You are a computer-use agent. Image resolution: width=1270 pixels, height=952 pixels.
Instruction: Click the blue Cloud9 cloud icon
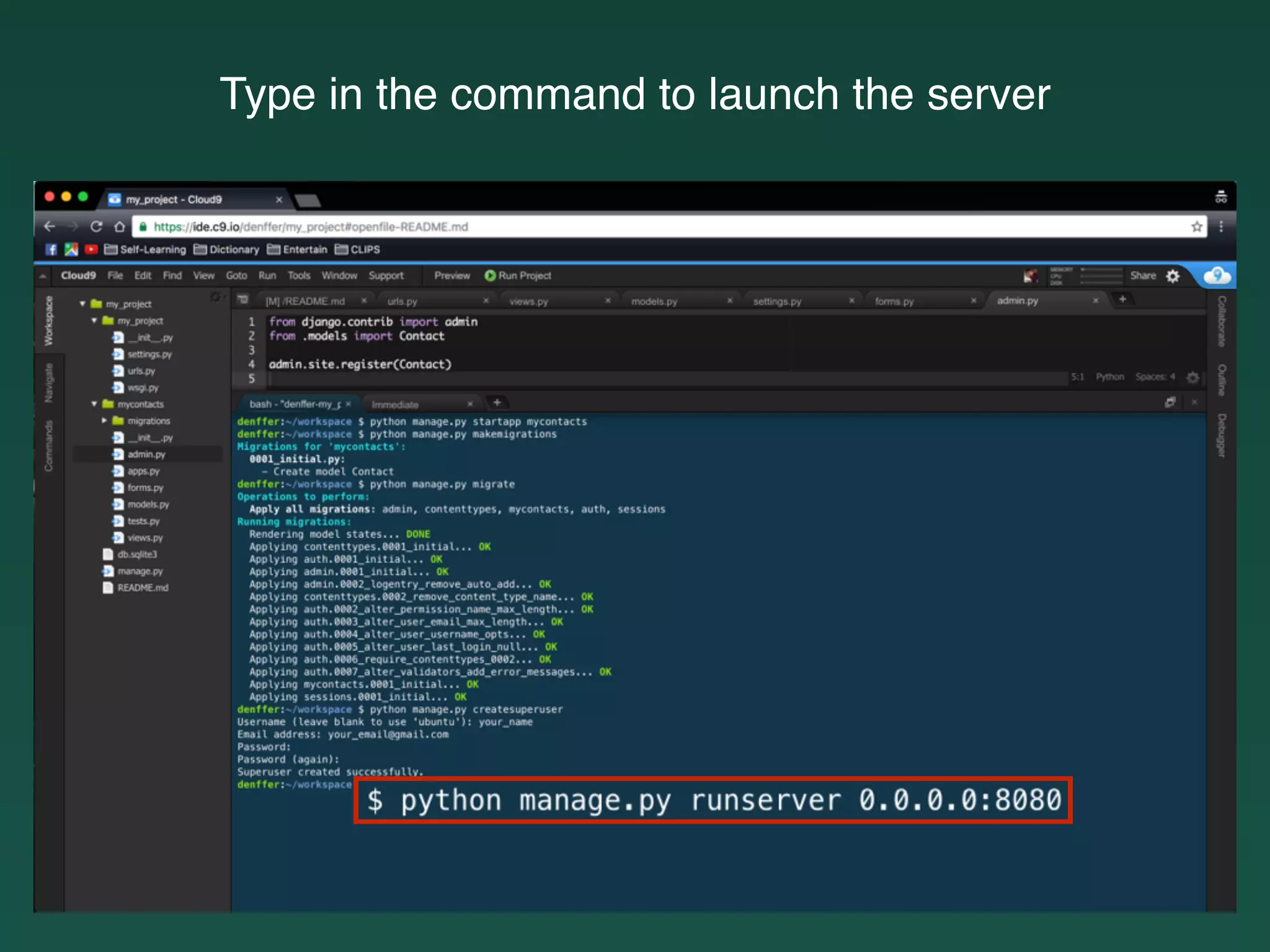tap(1217, 275)
